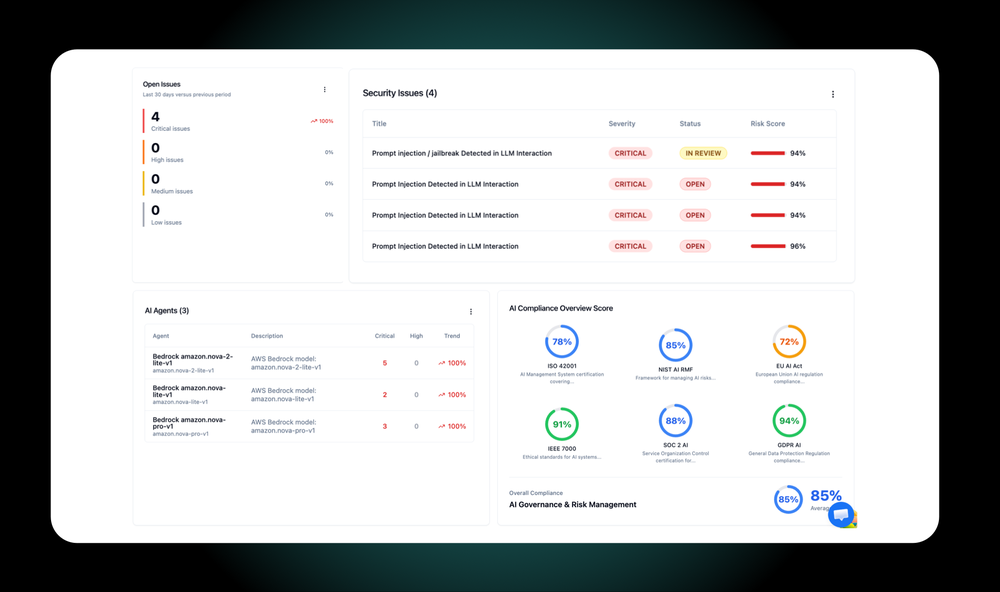The height and width of the screenshot is (592, 1000).
Task: Click the IEEE 7000 91% ring
Action: (562, 424)
